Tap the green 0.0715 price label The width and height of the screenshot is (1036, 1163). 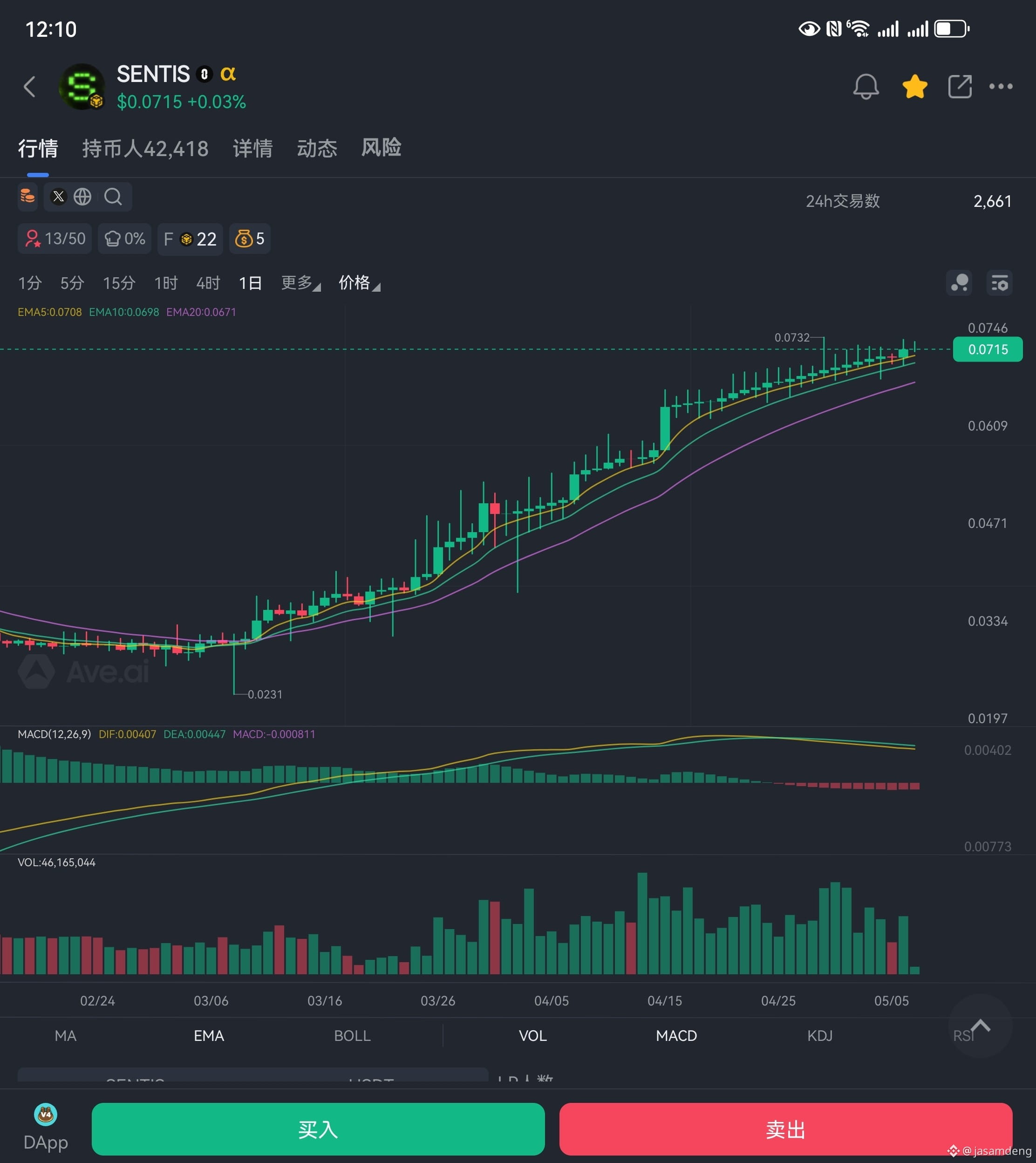tap(988, 349)
